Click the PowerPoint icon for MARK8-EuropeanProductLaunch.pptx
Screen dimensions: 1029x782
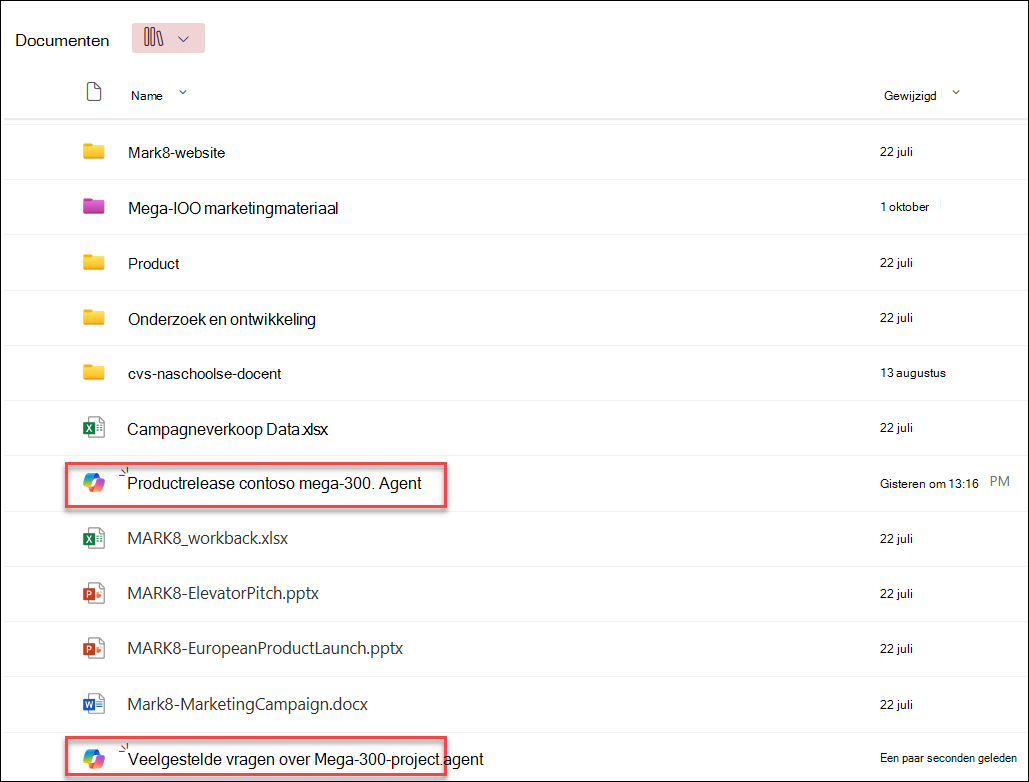click(94, 649)
